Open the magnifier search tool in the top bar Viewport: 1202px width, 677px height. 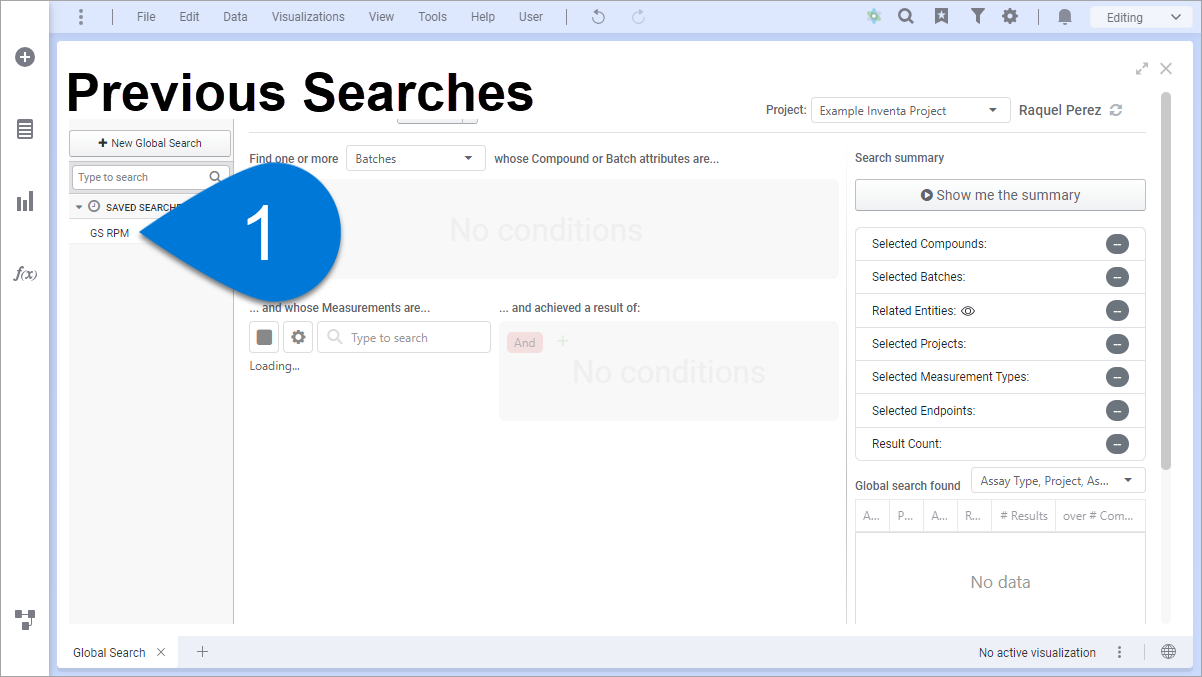[x=906, y=16]
